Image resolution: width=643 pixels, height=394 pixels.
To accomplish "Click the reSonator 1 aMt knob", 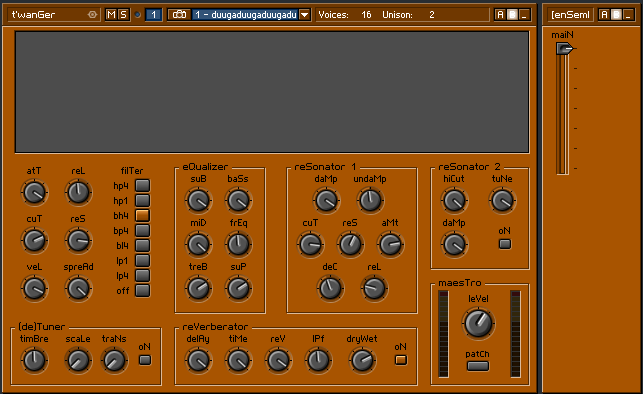I will [390, 245].
